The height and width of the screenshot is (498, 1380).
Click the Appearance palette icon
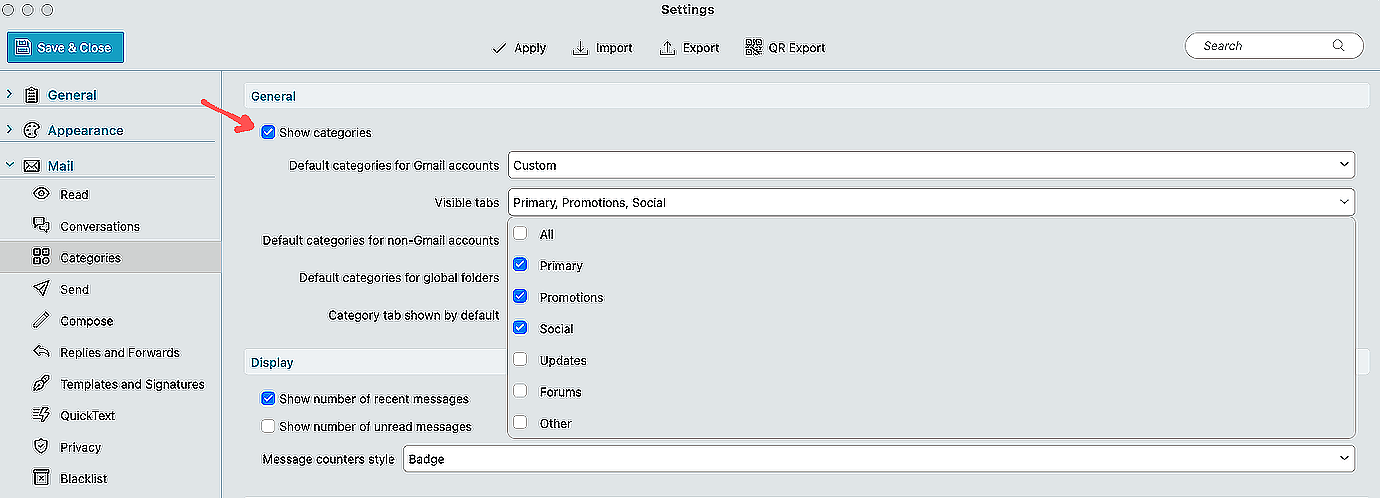coord(31,130)
